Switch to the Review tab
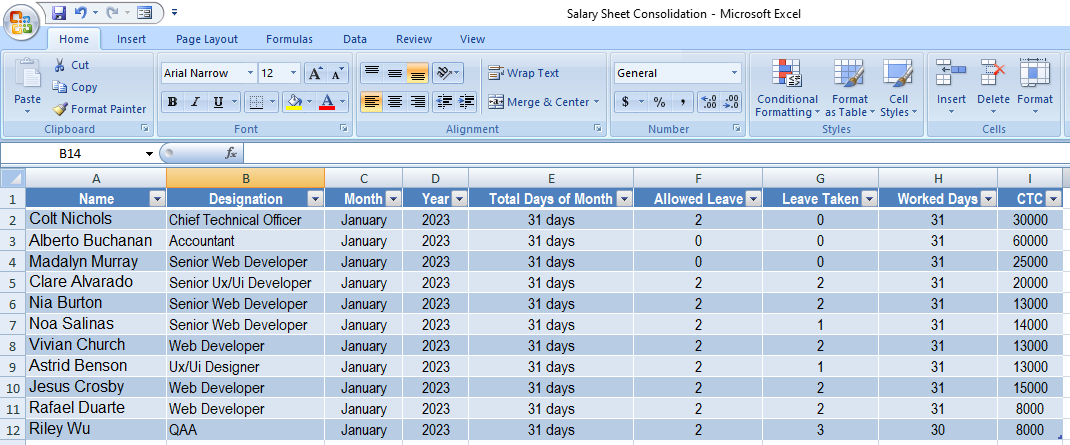 click(414, 40)
